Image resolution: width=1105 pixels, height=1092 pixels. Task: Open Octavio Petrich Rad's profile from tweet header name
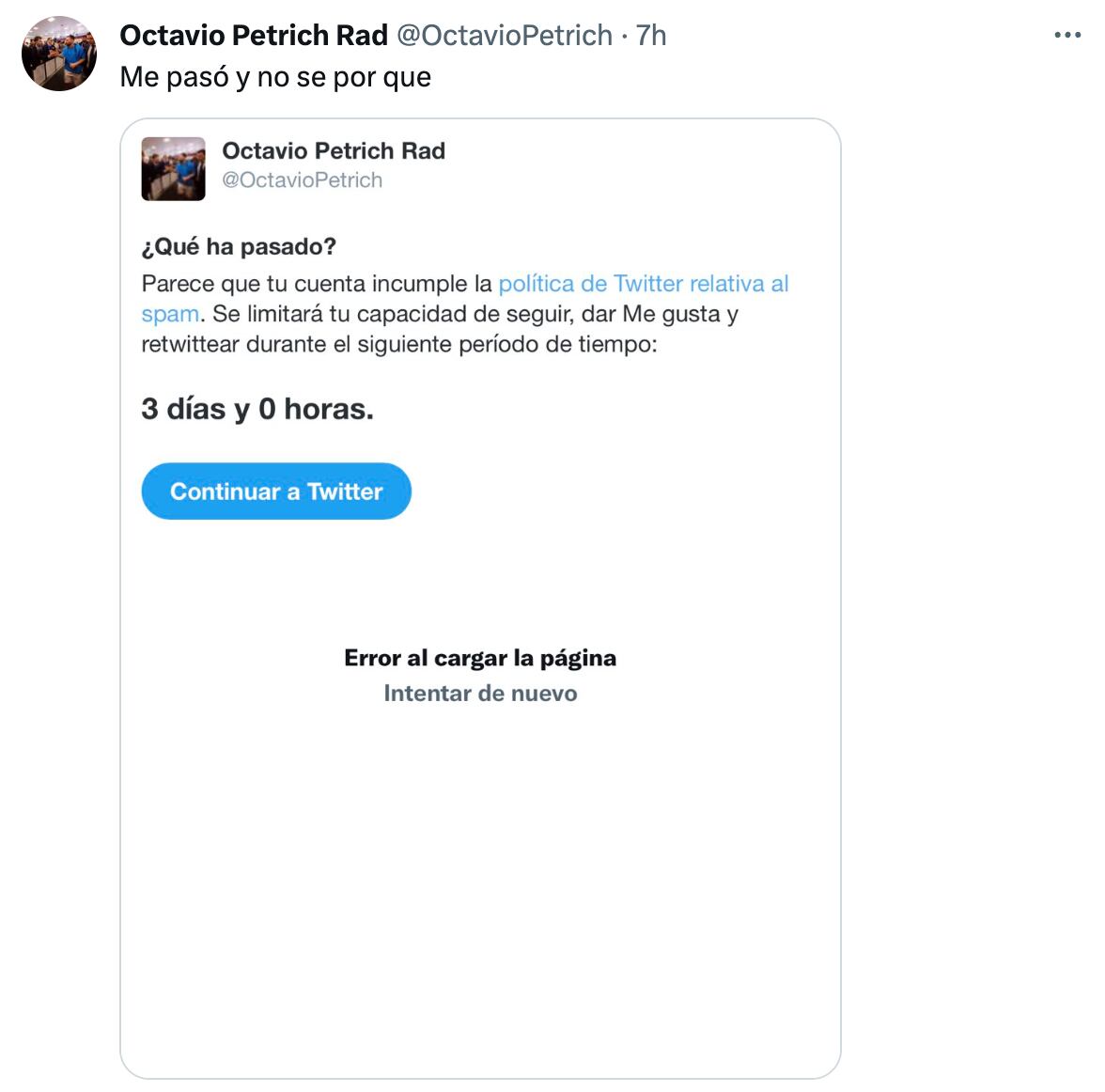click(x=254, y=36)
